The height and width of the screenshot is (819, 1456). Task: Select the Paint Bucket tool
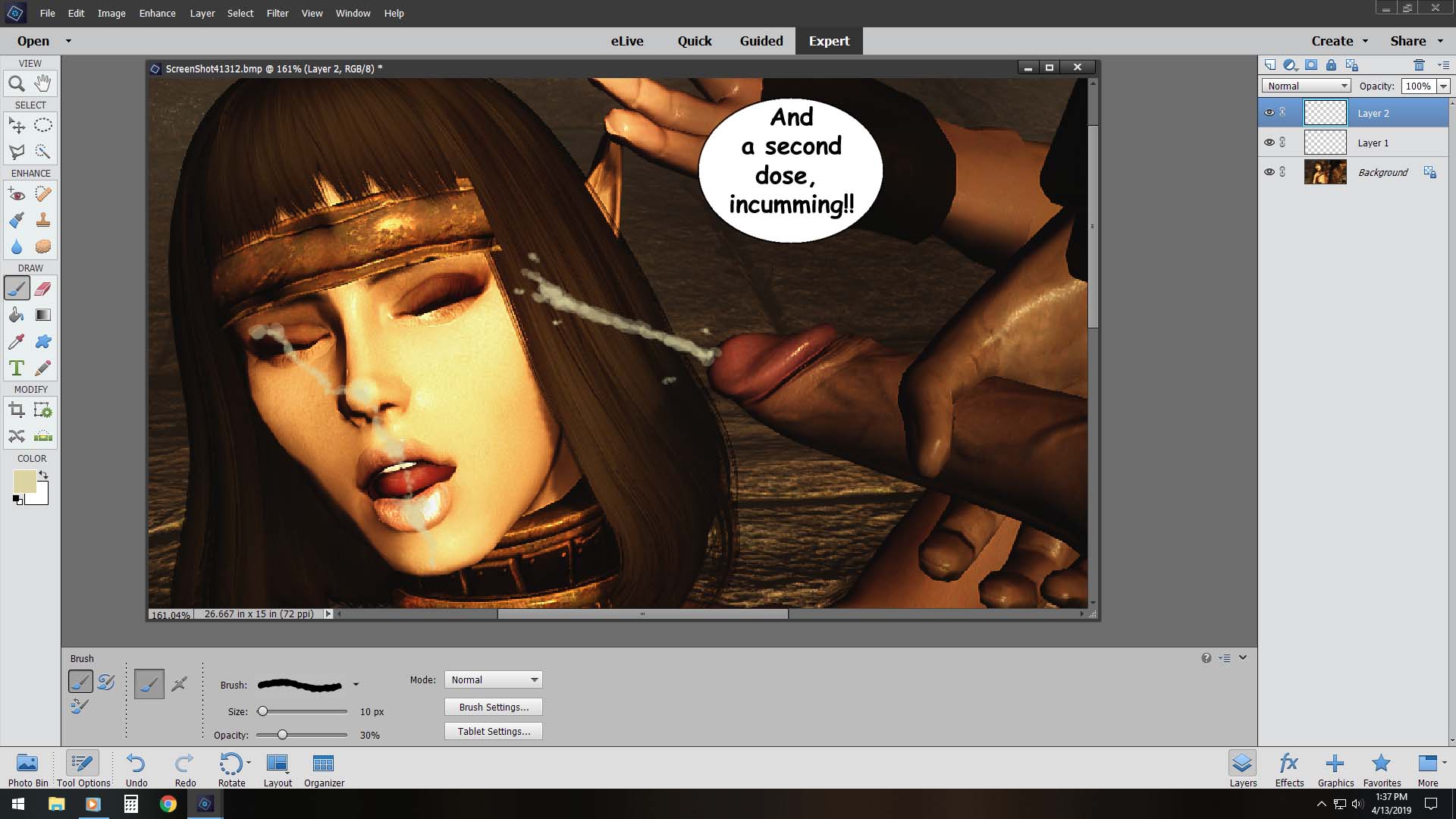[17, 315]
